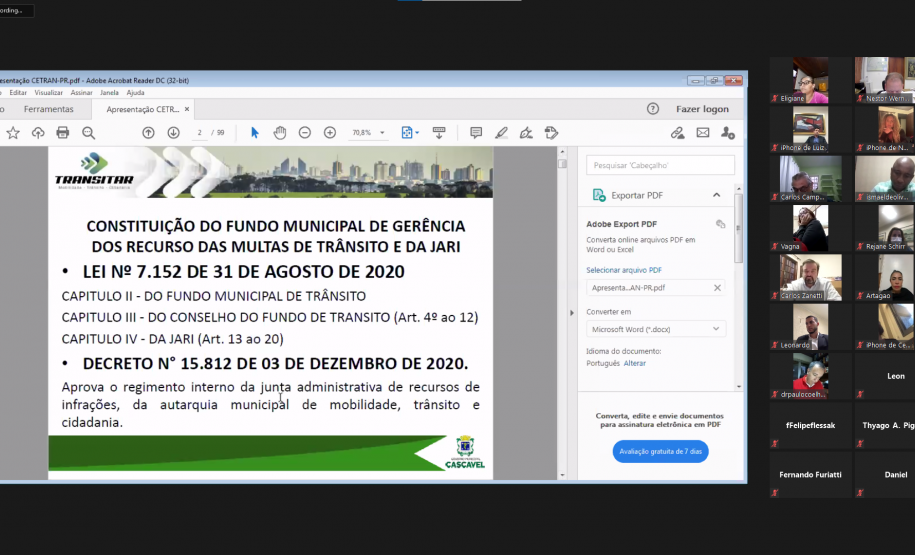The image size is (915, 555).
Task: Click the Pesquisar 'Cabeçalho' search field
Action: [x=660, y=165]
